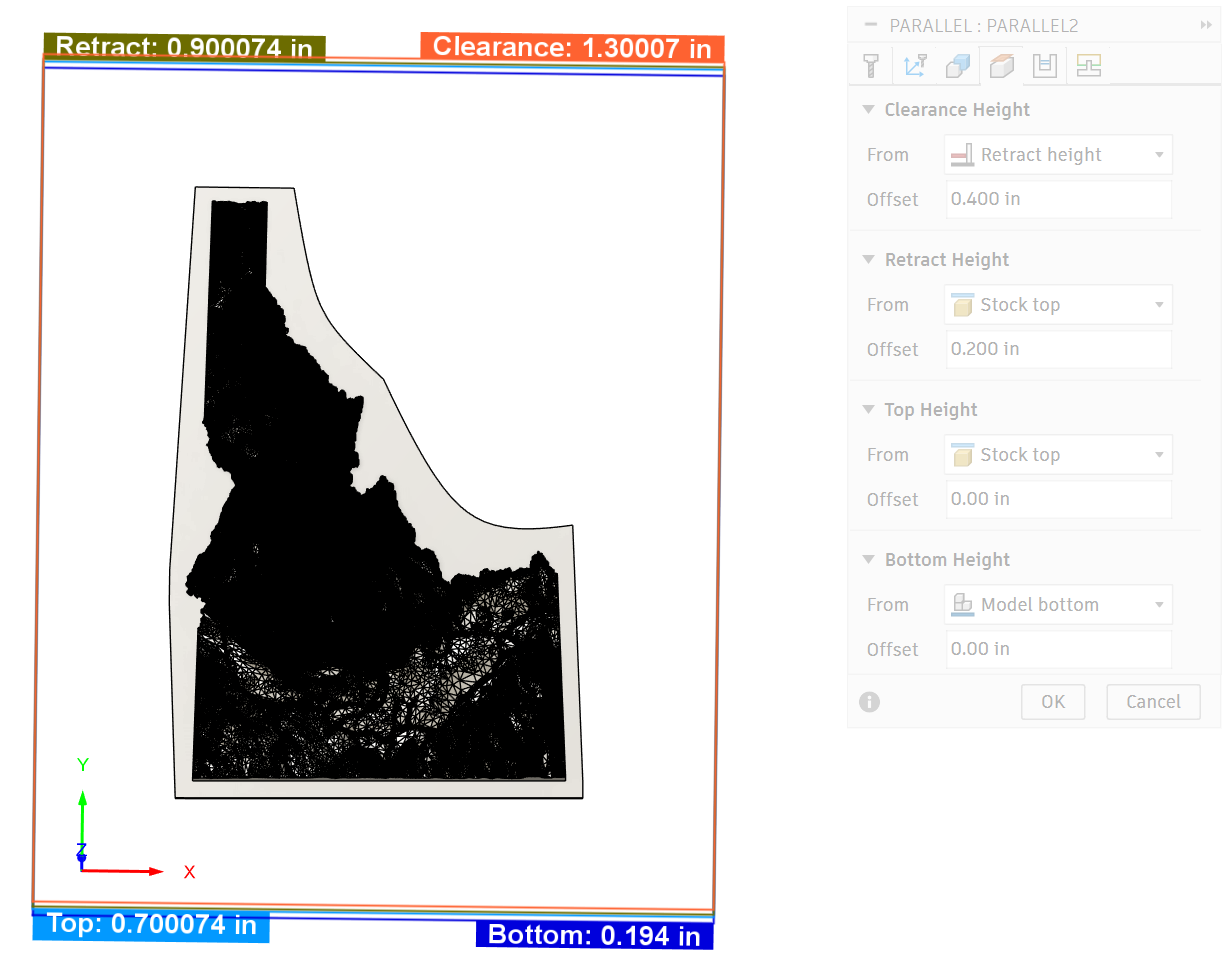Image resolution: width=1227 pixels, height=964 pixels.
Task: Open the Tool tab
Action: coord(870,67)
